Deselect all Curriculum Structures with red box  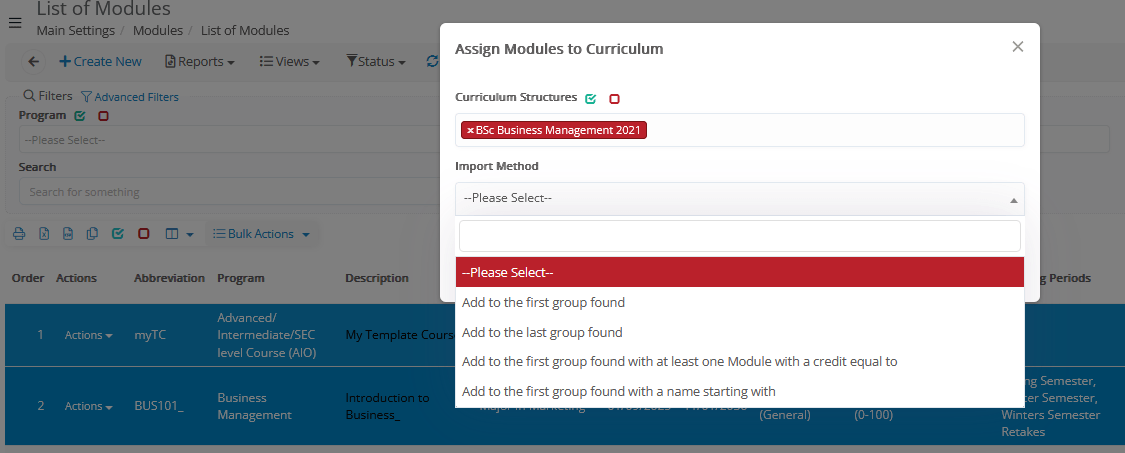click(x=614, y=99)
